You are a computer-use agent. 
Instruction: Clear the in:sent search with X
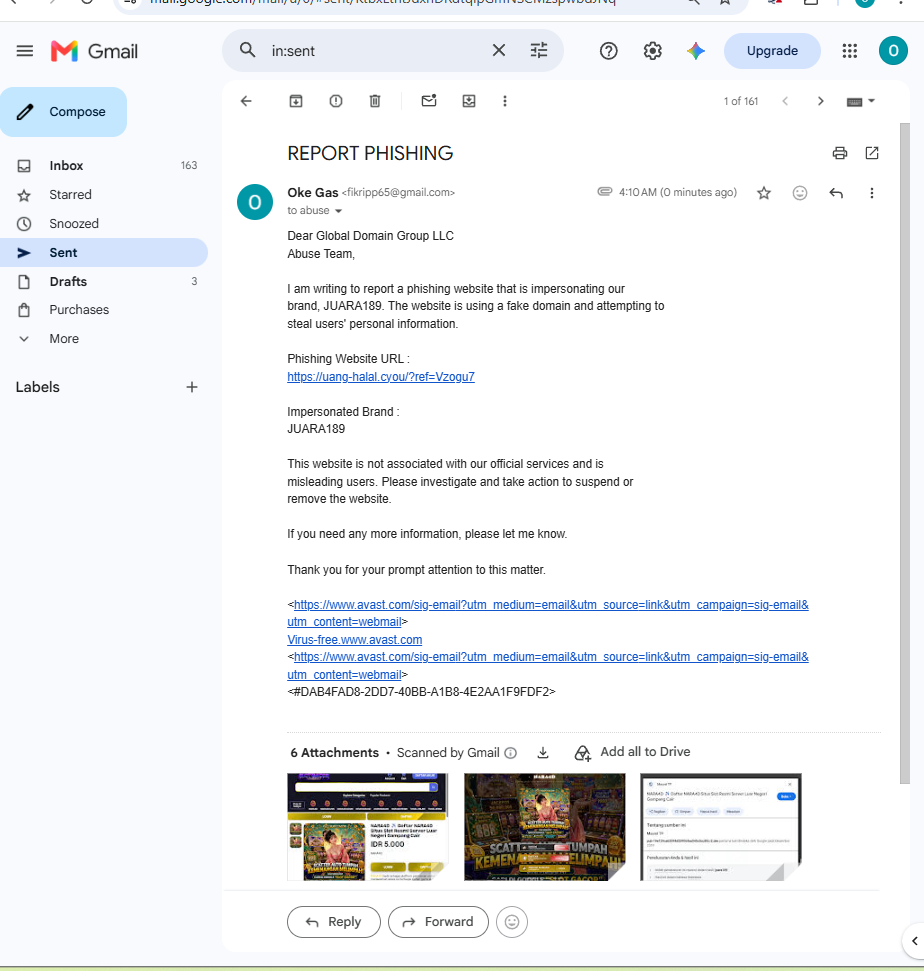click(x=499, y=50)
